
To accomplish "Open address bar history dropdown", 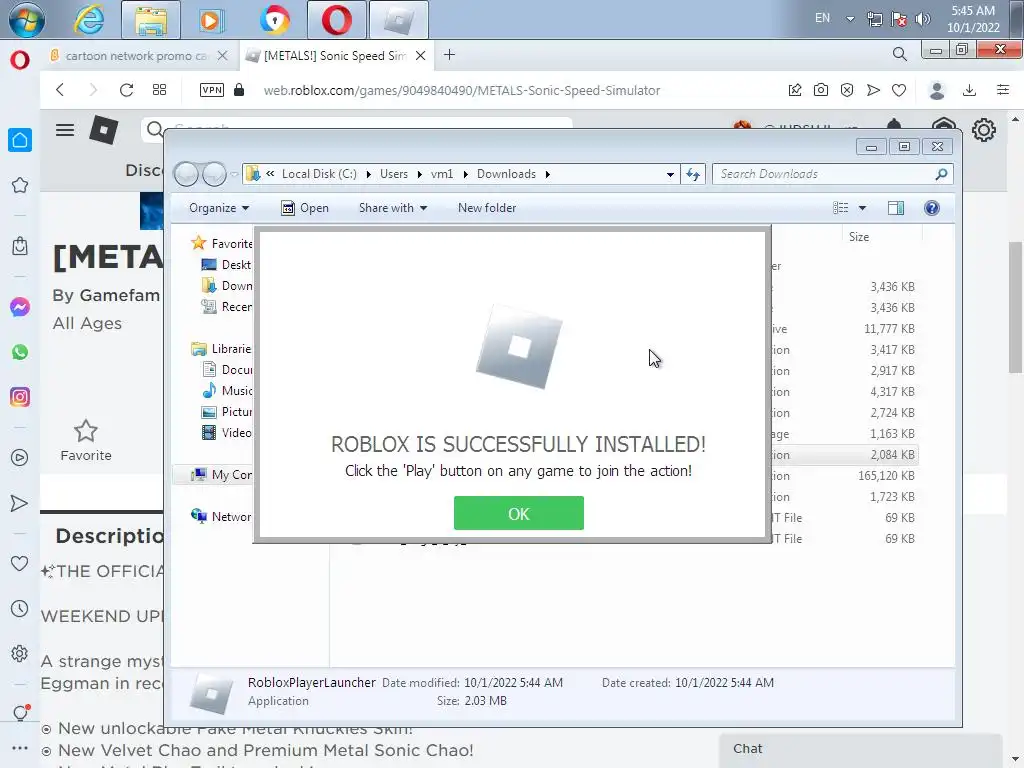I will 670,174.
